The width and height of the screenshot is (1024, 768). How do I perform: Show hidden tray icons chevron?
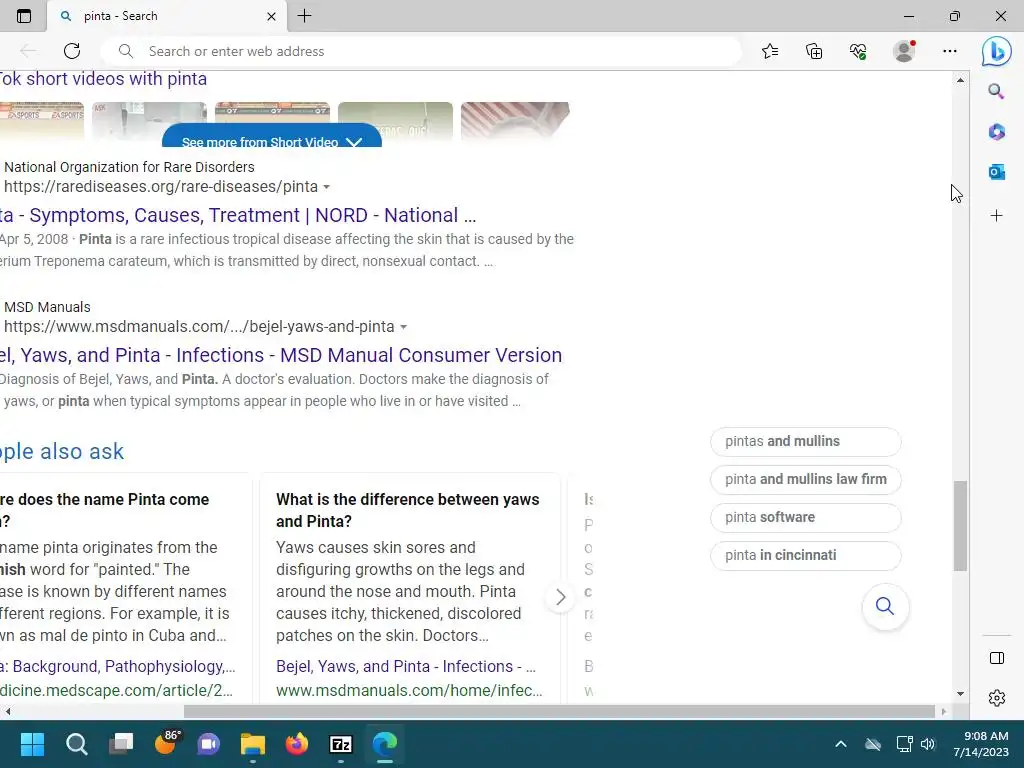[840, 744]
